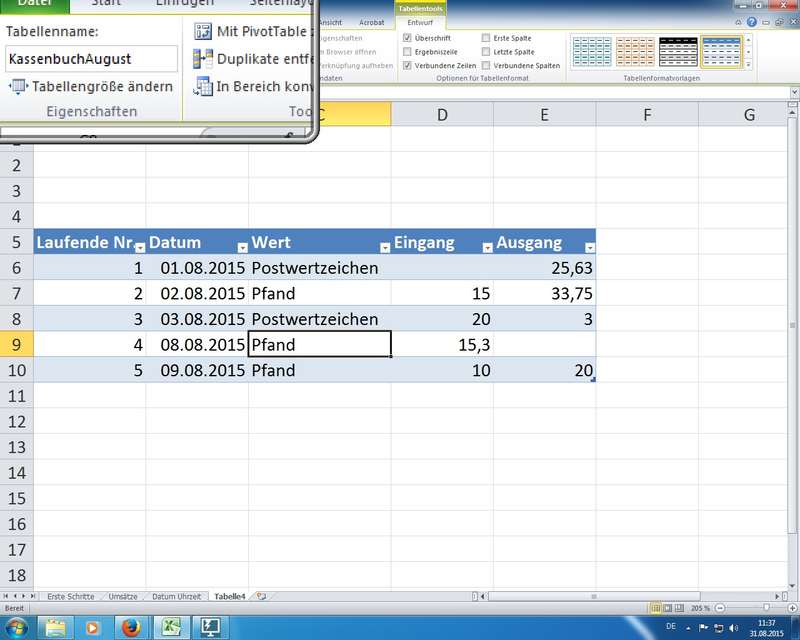Click Duplikate entfernen button label

click(x=265, y=59)
